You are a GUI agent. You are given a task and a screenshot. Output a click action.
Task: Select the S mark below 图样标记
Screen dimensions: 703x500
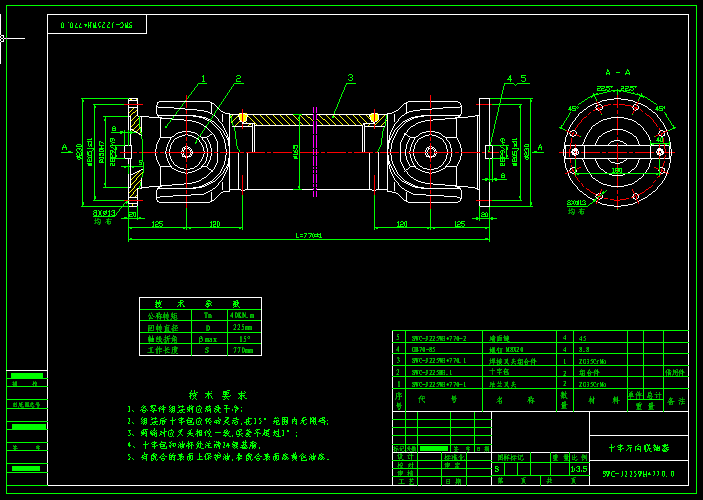[x=497, y=469]
